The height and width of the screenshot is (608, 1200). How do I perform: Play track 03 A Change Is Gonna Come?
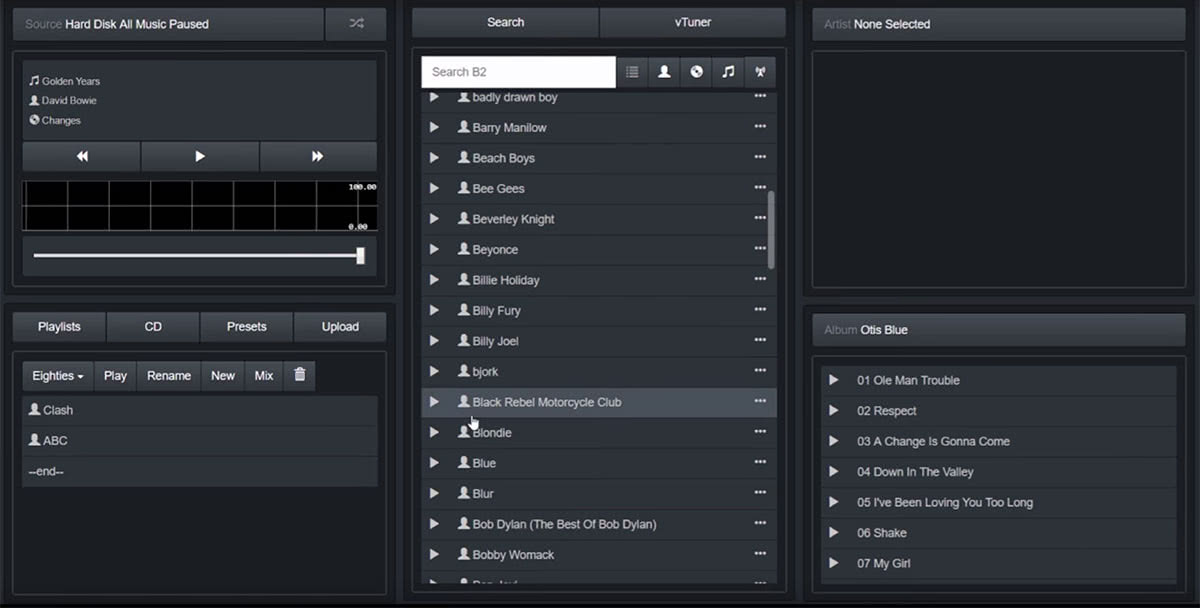click(x=833, y=441)
